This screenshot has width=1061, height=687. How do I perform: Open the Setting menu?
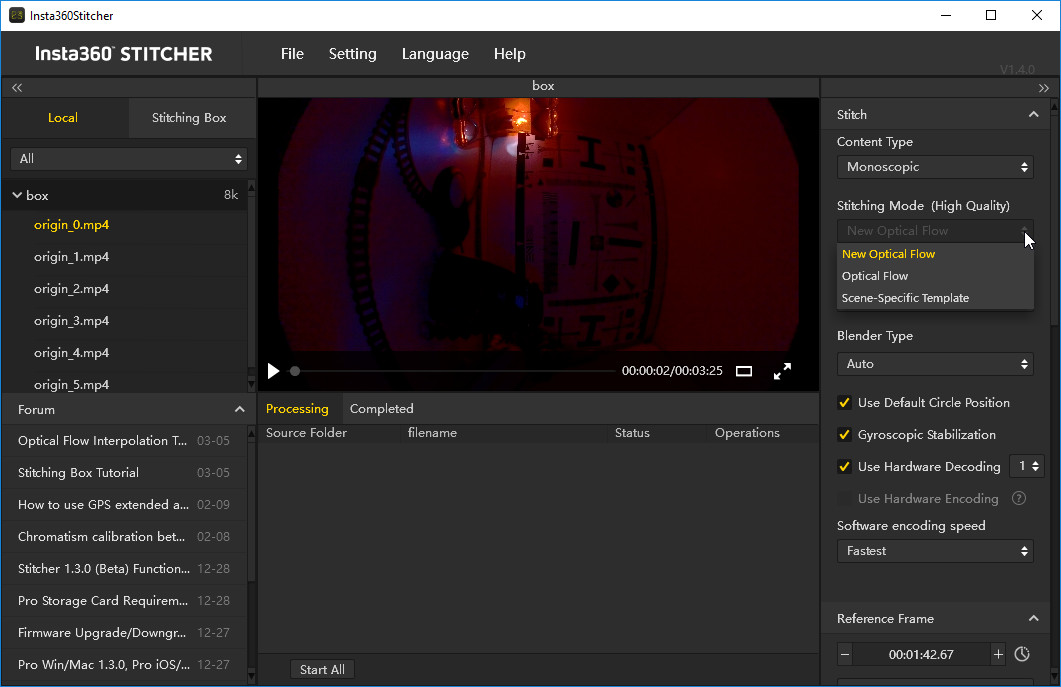[352, 54]
